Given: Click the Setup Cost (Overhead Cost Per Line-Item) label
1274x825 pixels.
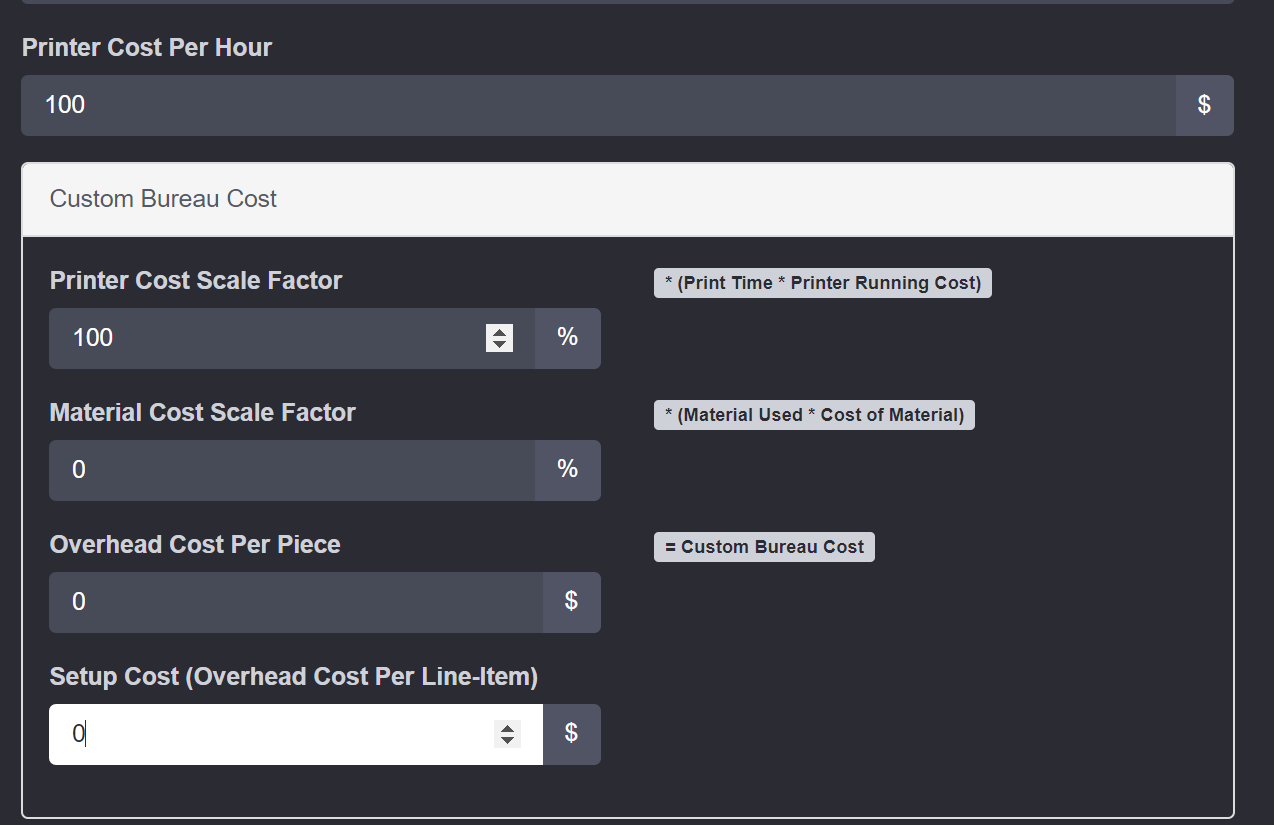Looking at the screenshot, I should (294, 677).
